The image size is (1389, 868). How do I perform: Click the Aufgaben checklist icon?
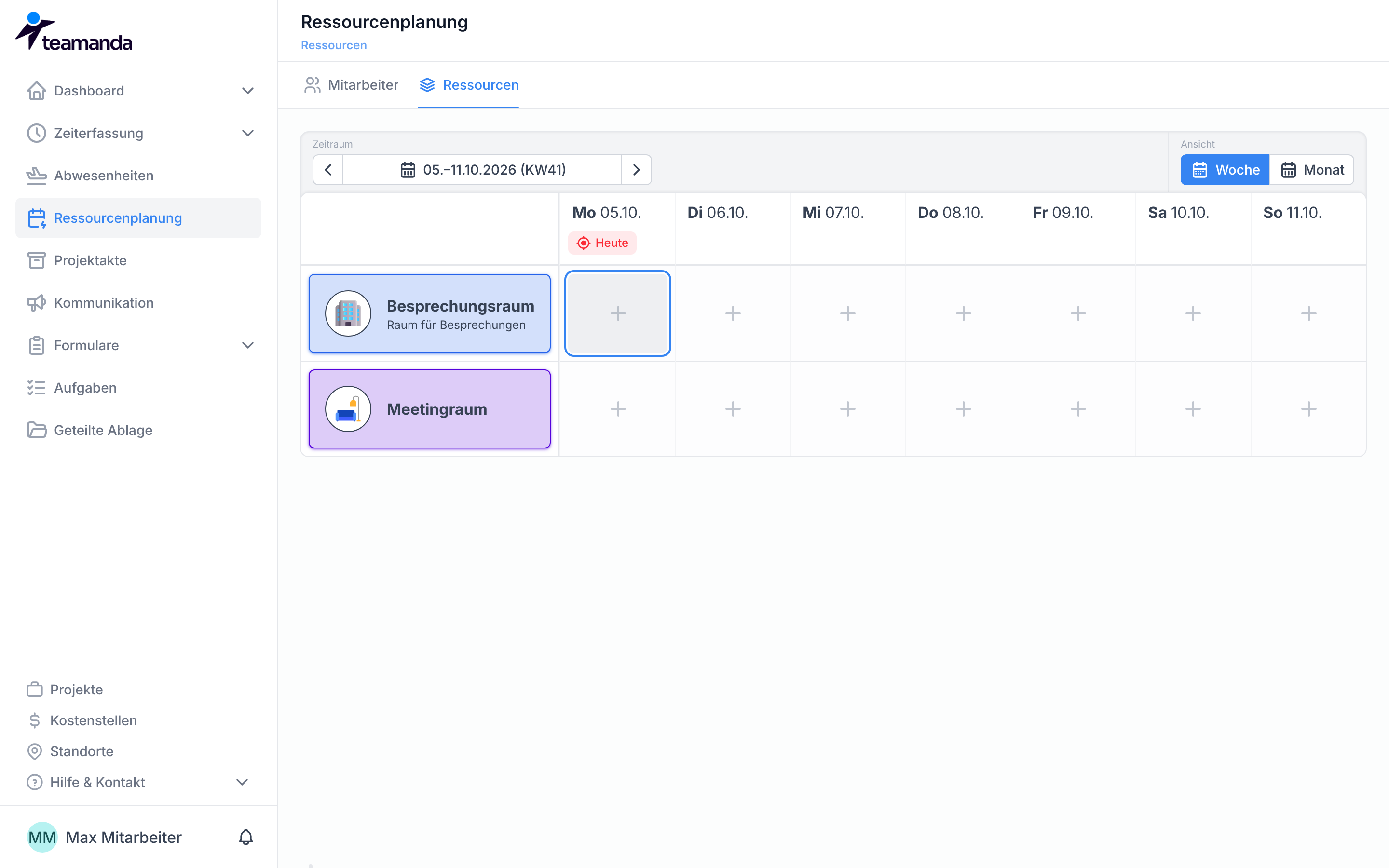[x=36, y=388]
